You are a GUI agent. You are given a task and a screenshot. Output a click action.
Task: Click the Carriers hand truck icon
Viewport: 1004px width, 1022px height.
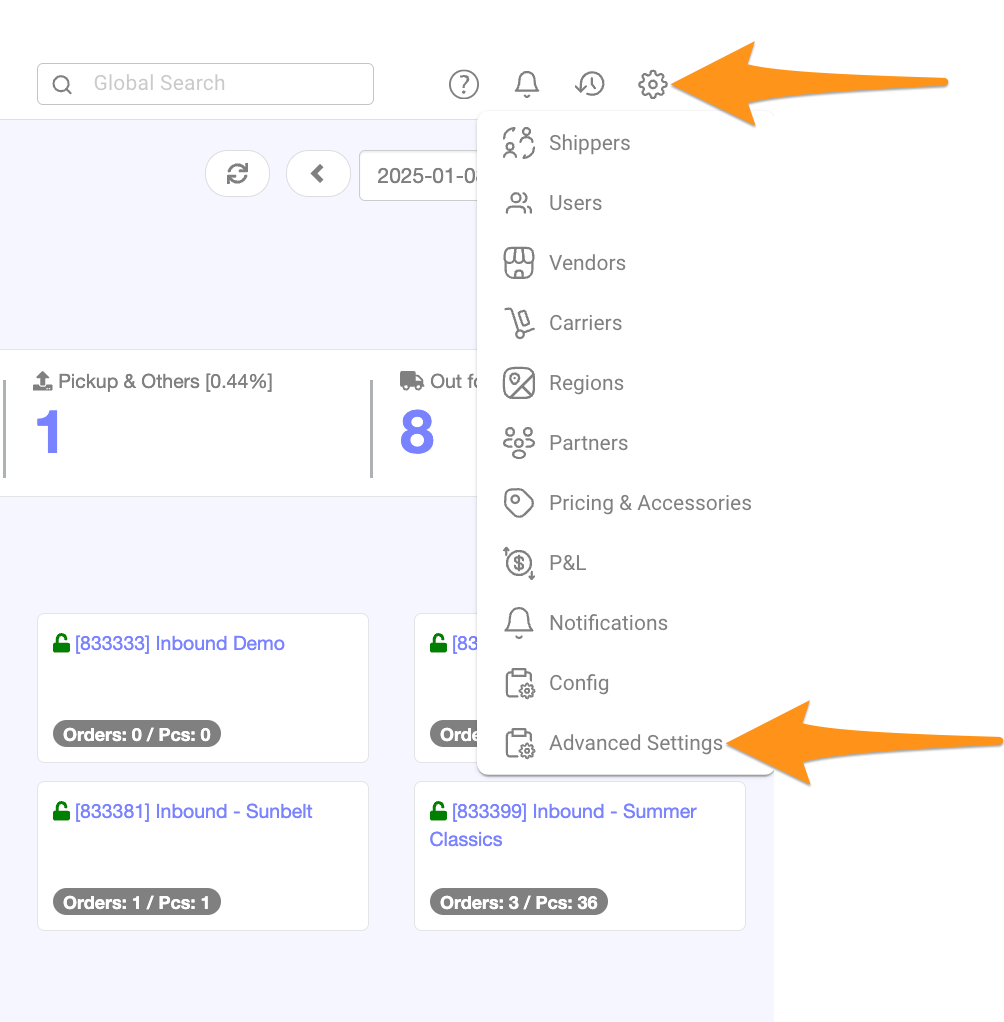(519, 323)
